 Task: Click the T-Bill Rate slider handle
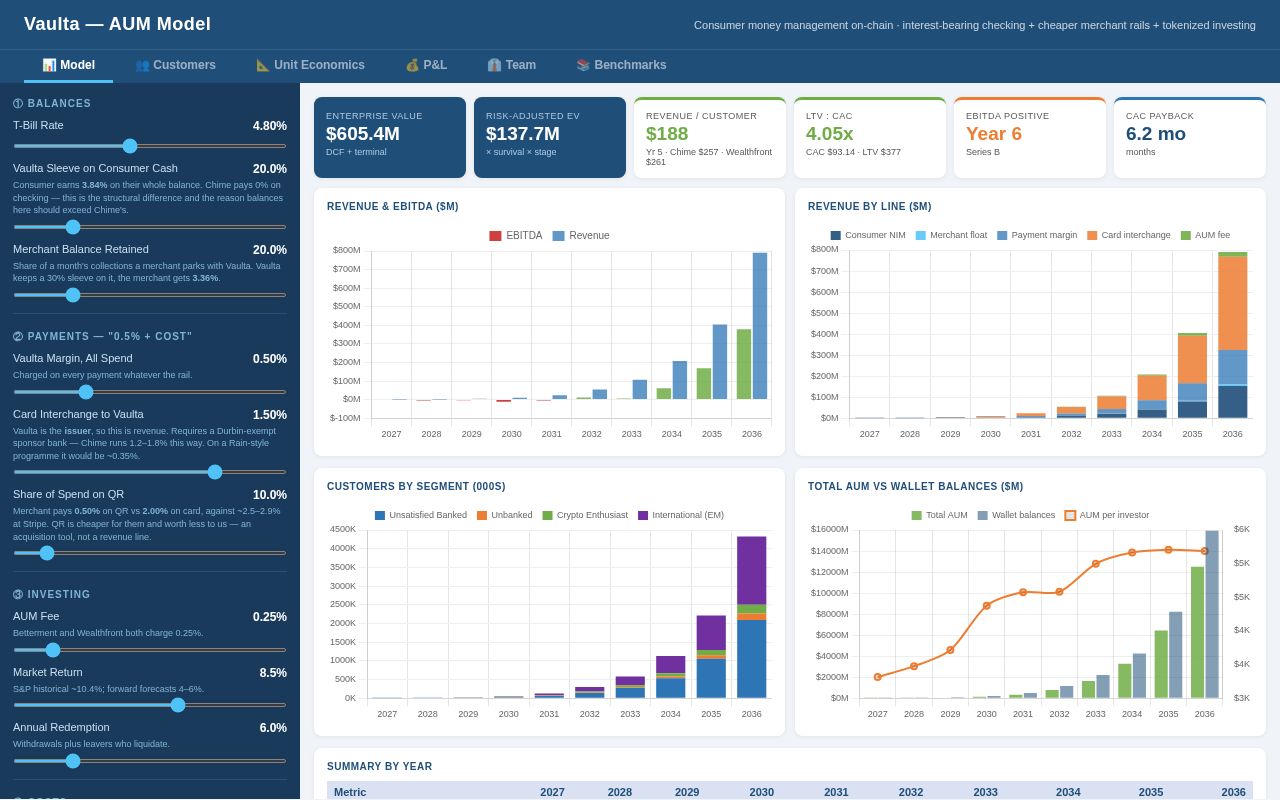(130, 146)
